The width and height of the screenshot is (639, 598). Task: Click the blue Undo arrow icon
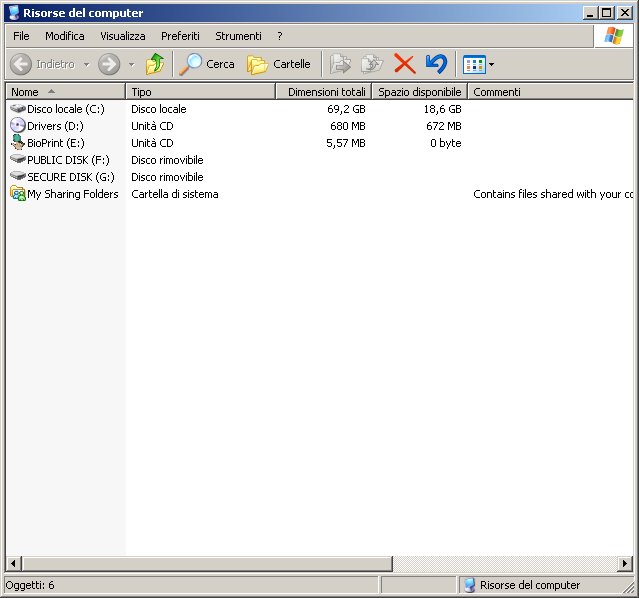coord(436,64)
